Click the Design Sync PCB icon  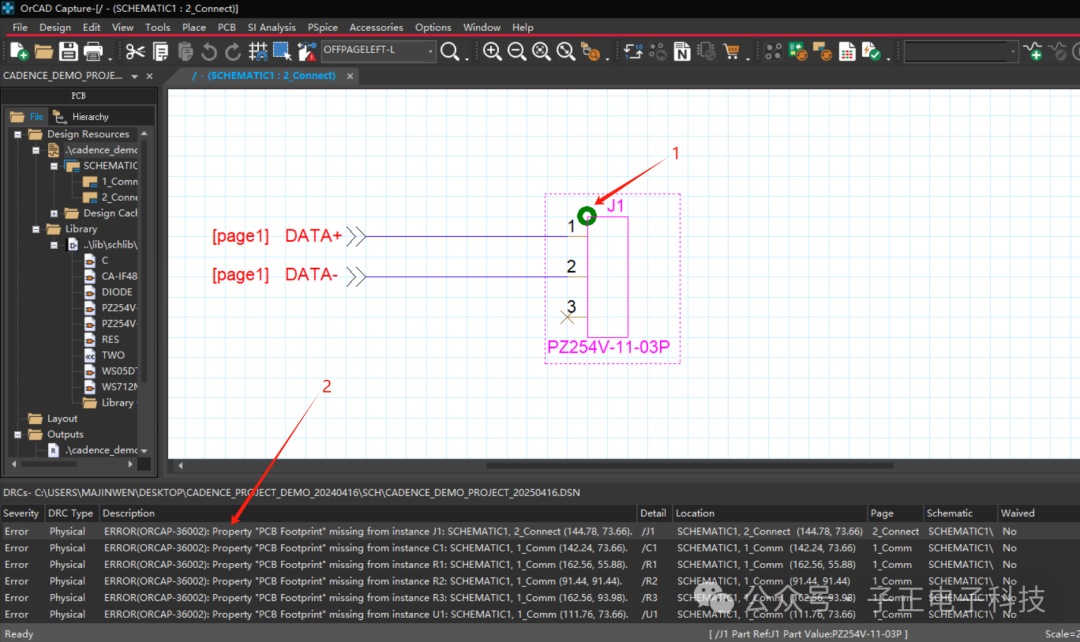click(798, 52)
